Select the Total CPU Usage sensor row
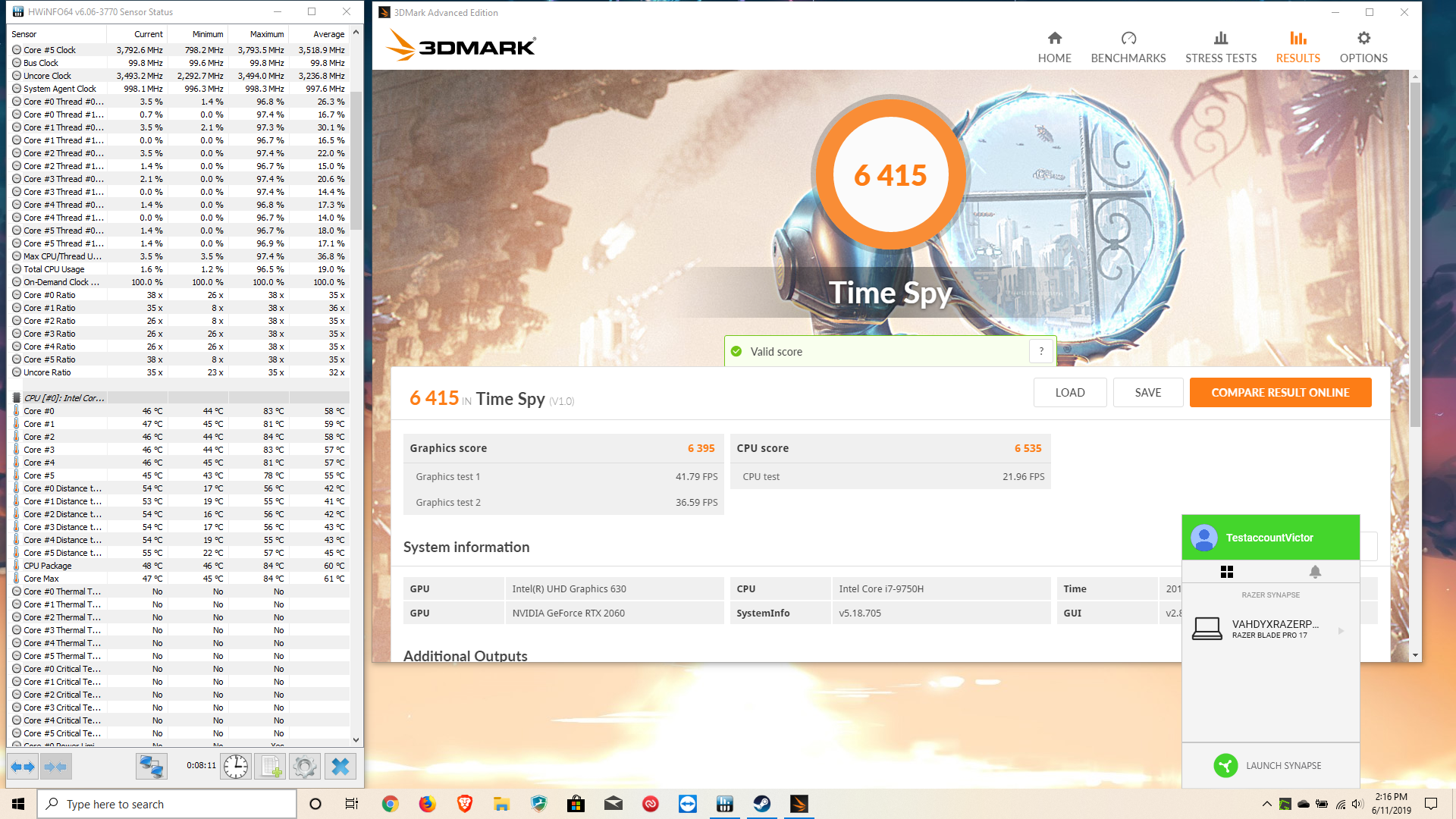Image resolution: width=1456 pixels, height=819 pixels. coord(179,269)
